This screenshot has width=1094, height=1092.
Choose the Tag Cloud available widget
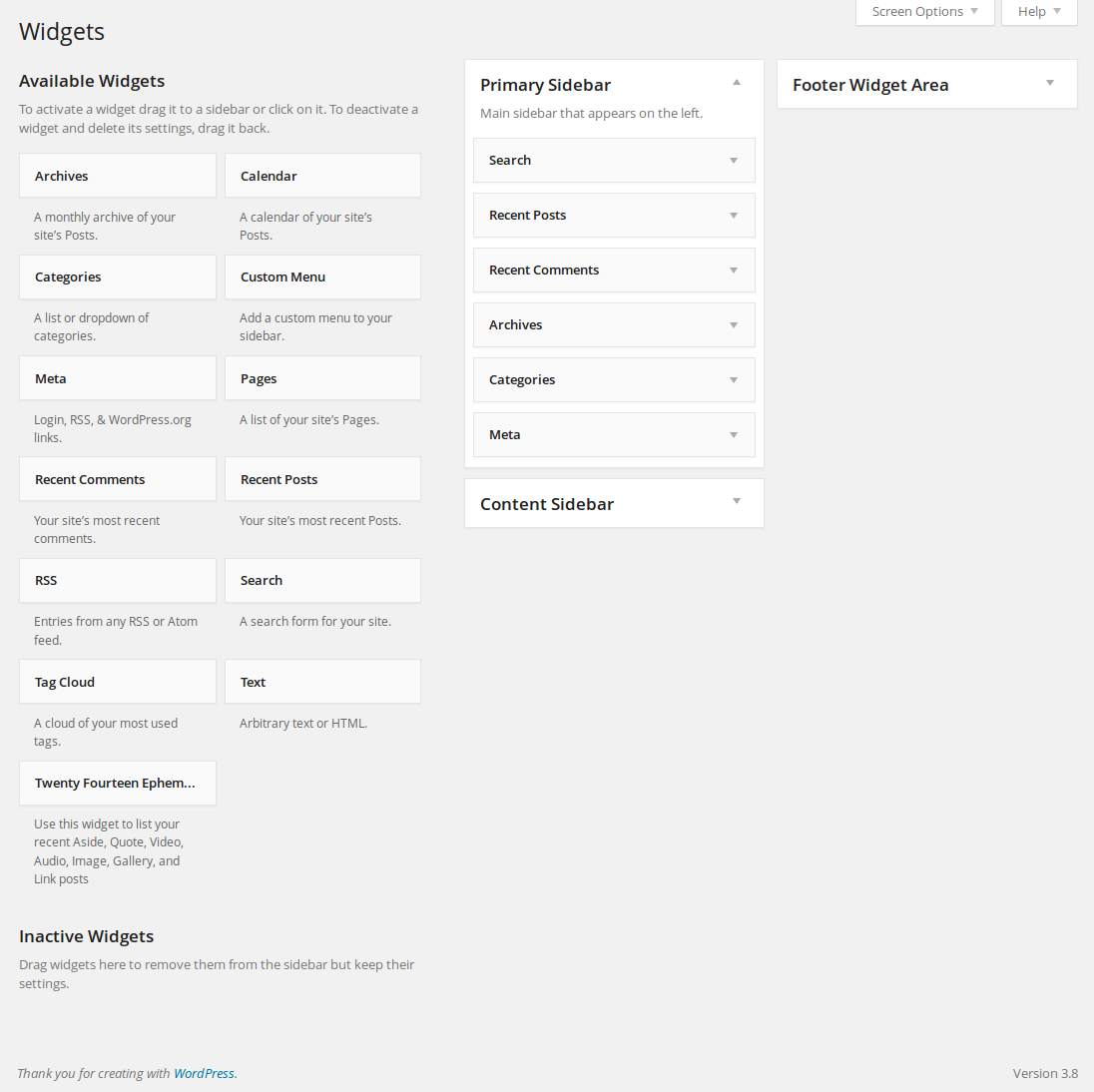coord(118,682)
